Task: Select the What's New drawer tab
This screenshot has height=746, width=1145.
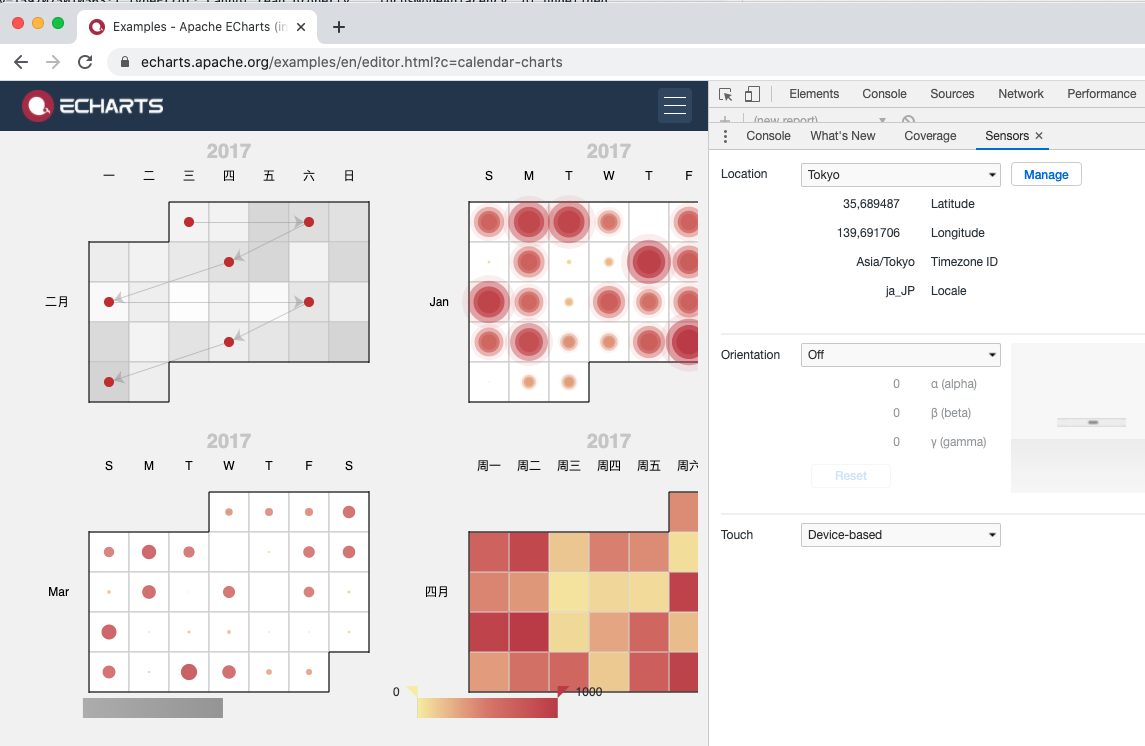Action: (x=843, y=136)
